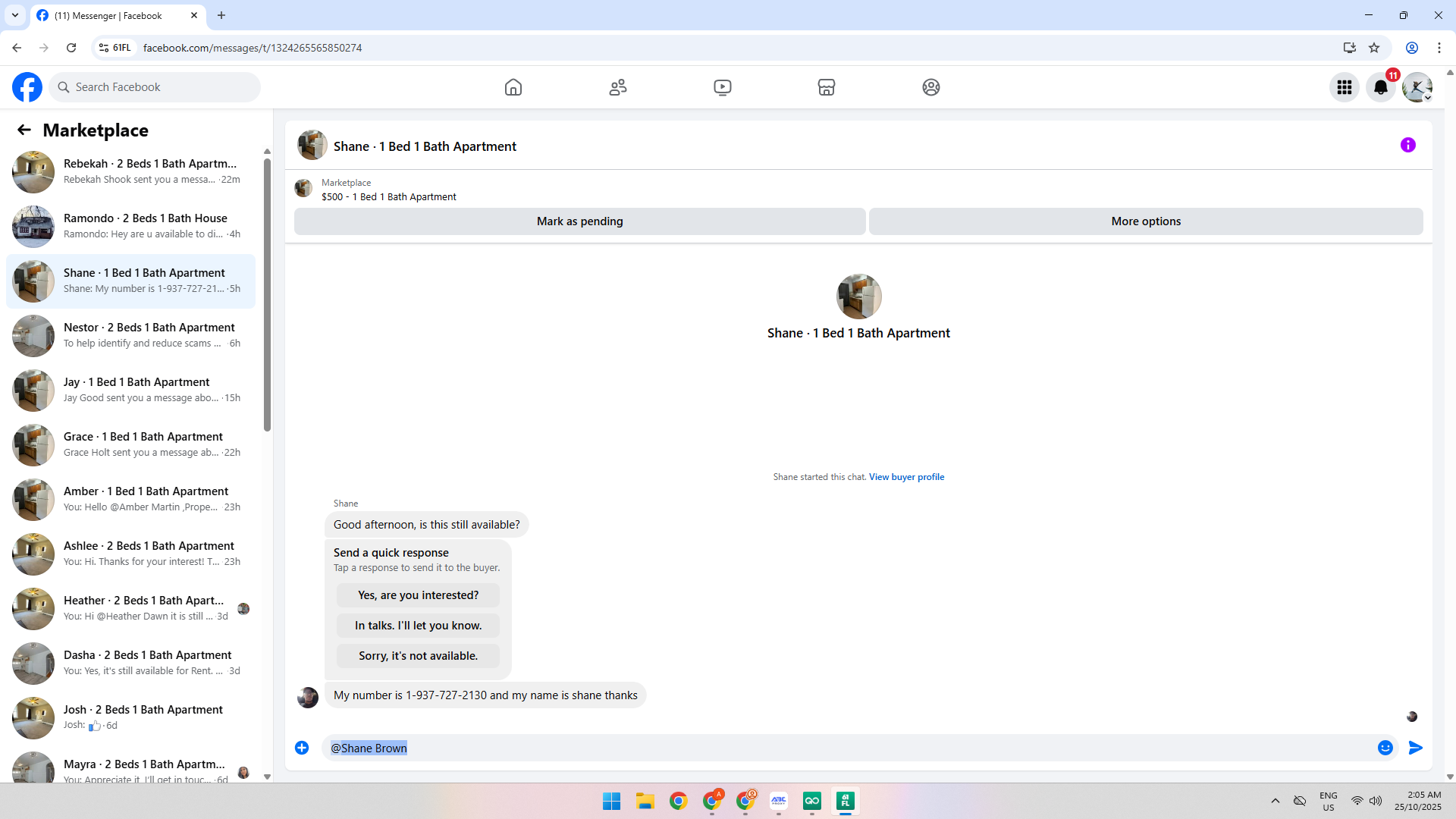The width and height of the screenshot is (1456, 819).
Task: Reload the page
Action: [x=71, y=48]
